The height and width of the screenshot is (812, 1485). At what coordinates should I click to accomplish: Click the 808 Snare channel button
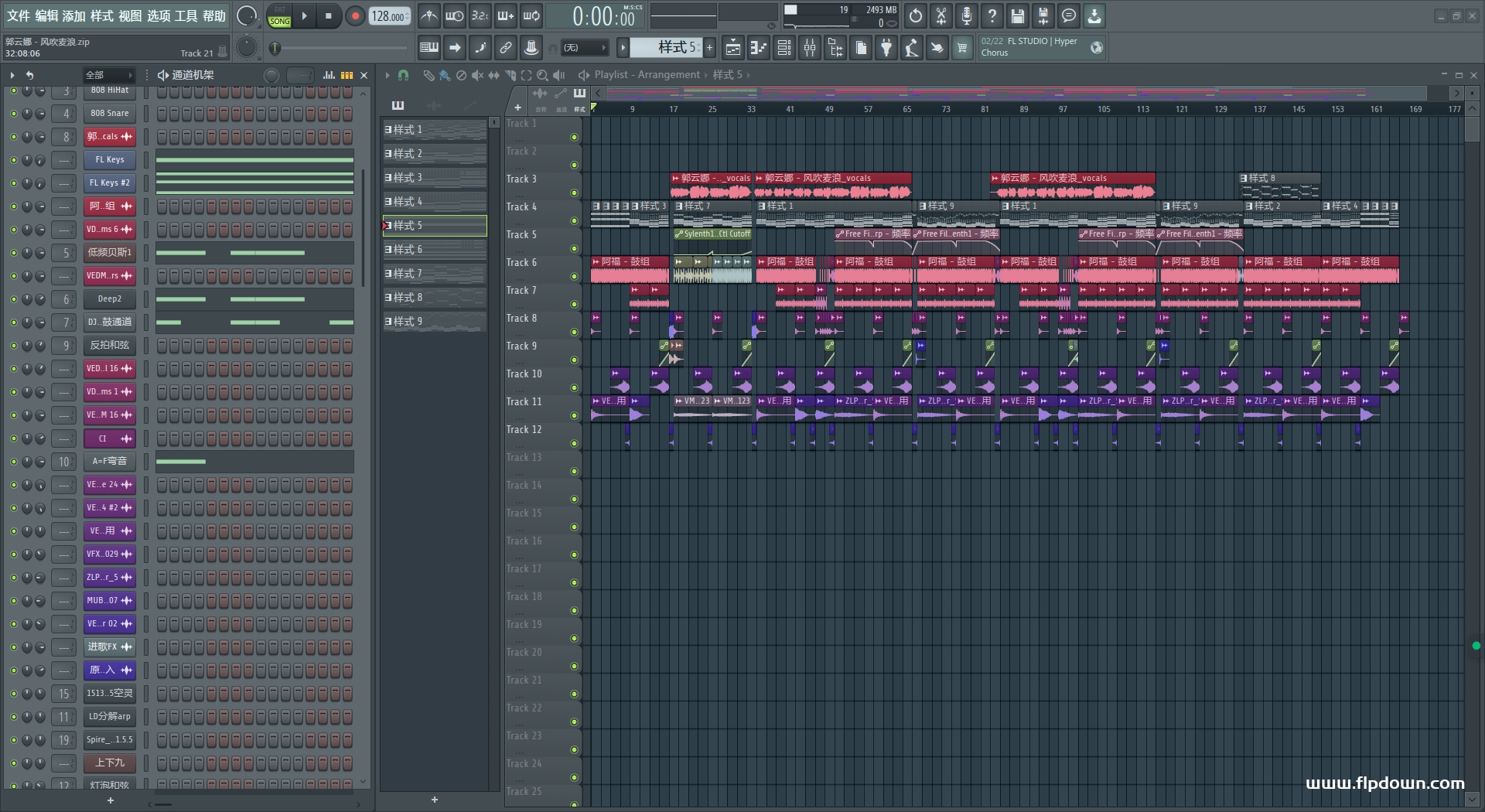pos(110,114)
